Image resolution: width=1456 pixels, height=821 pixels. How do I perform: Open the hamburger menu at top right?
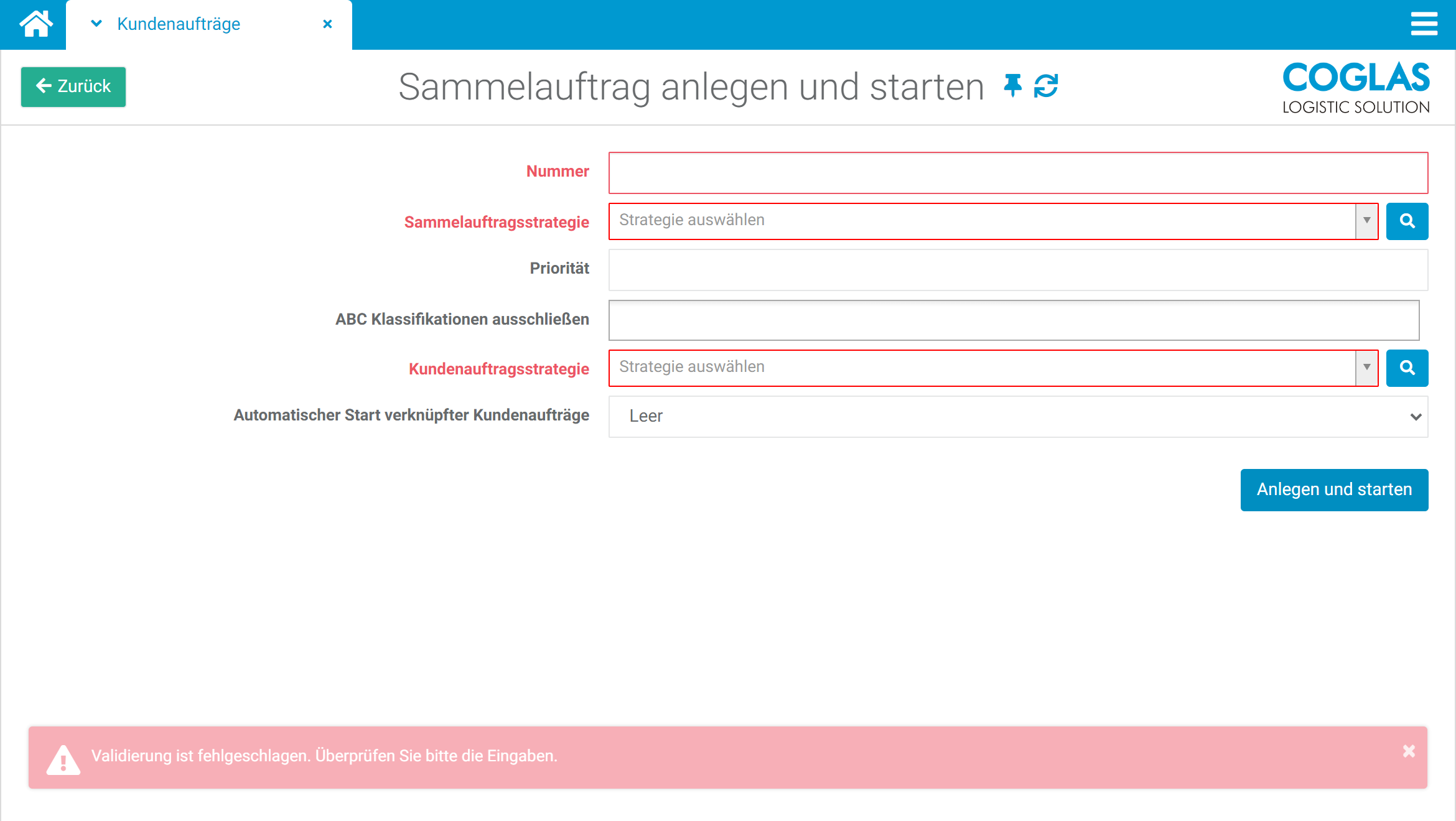pos(1424,24)
